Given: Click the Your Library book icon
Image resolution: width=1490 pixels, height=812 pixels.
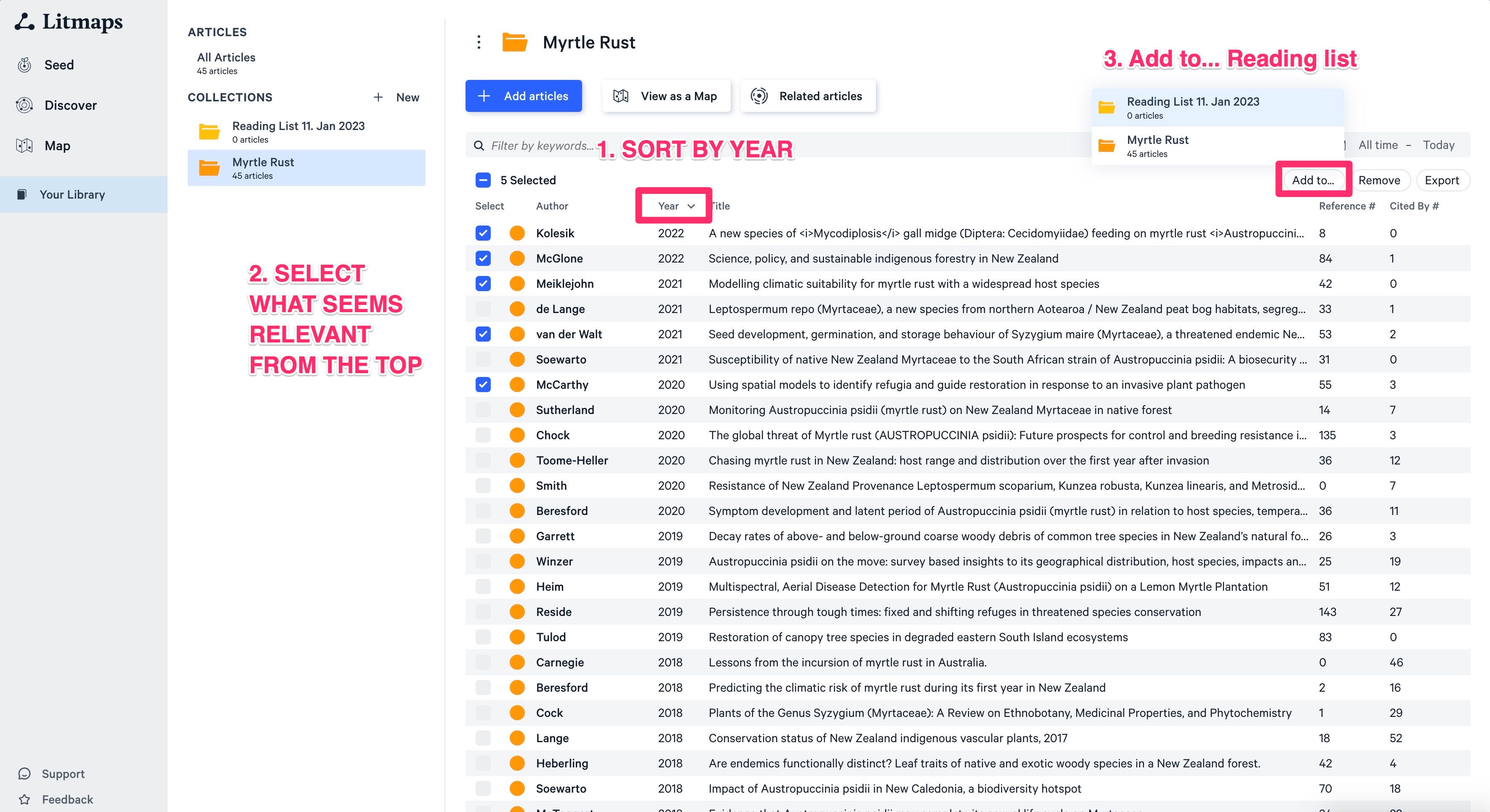Looking at the screenshot, I should tap(21, 194).
